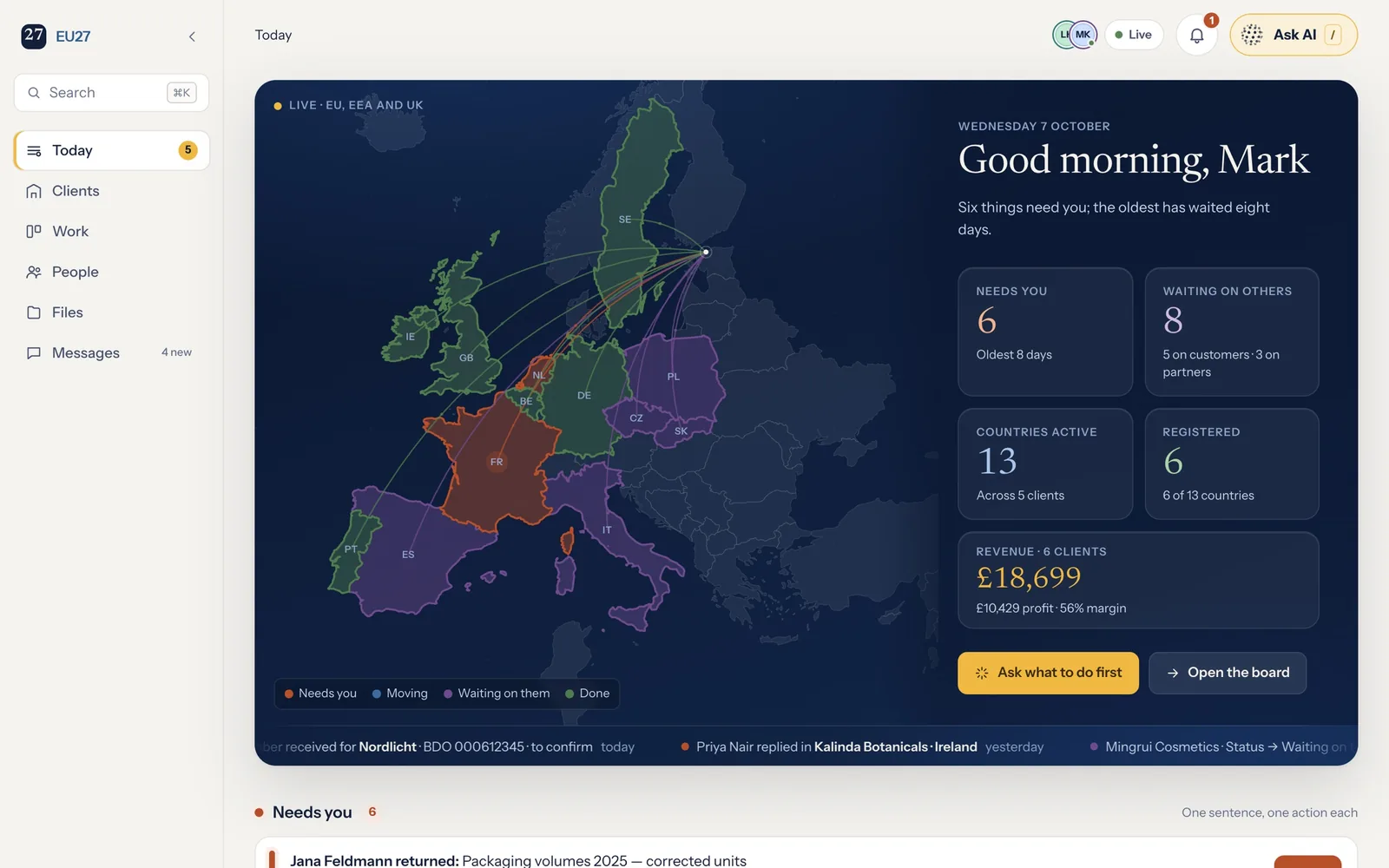Click the Today list icon

point(34,150)
